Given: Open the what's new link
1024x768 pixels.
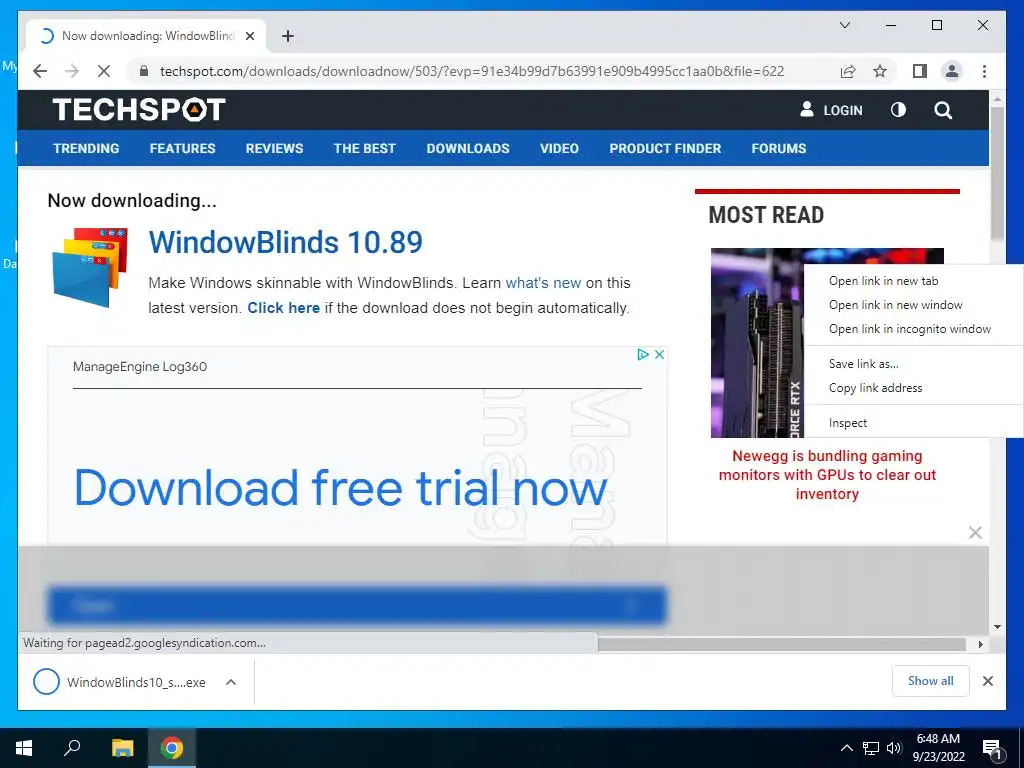Looking at the screenshot, I should click(x=543, y=283).
